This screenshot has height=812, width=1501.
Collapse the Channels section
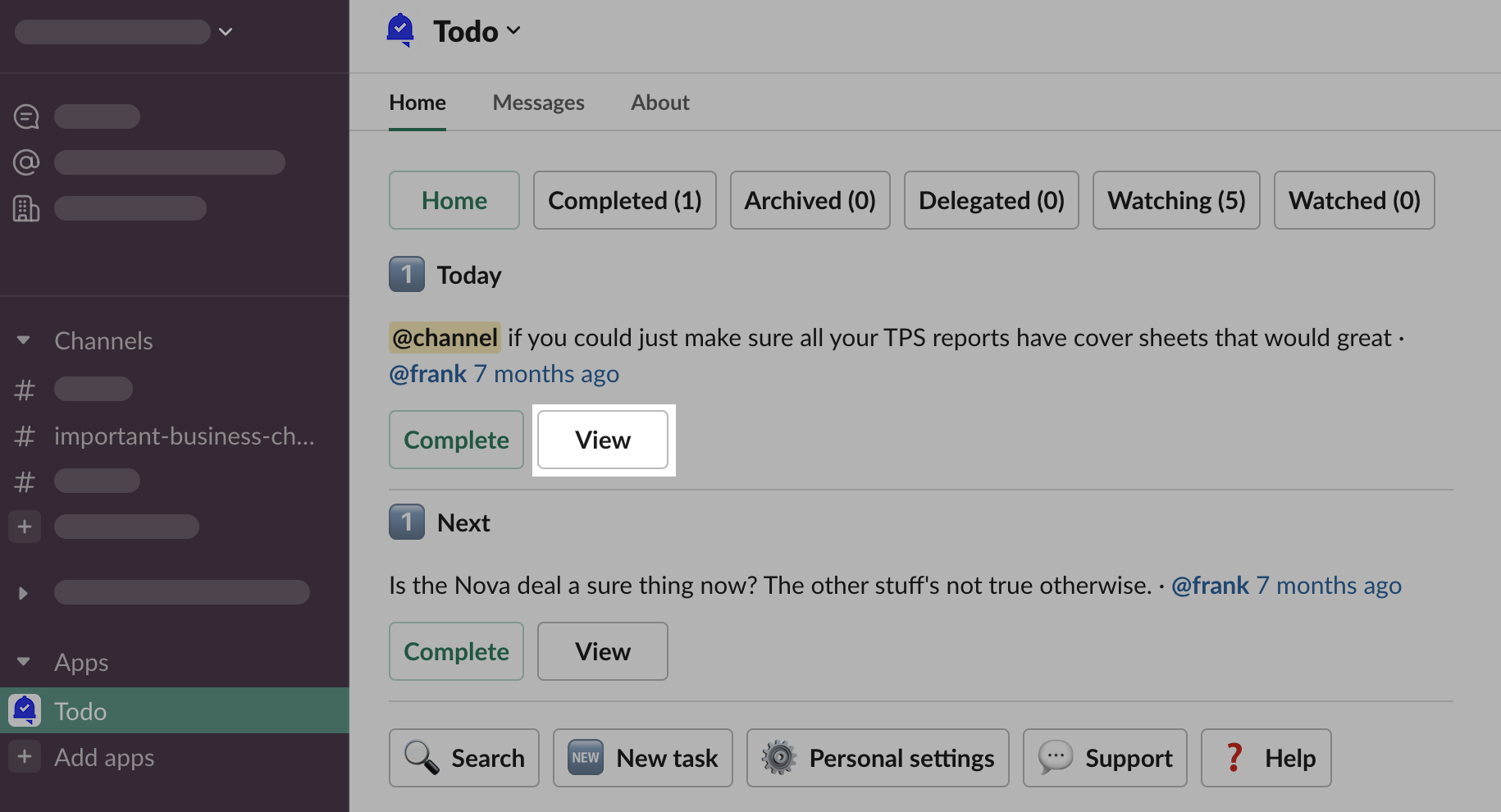(x=24, y=340)
